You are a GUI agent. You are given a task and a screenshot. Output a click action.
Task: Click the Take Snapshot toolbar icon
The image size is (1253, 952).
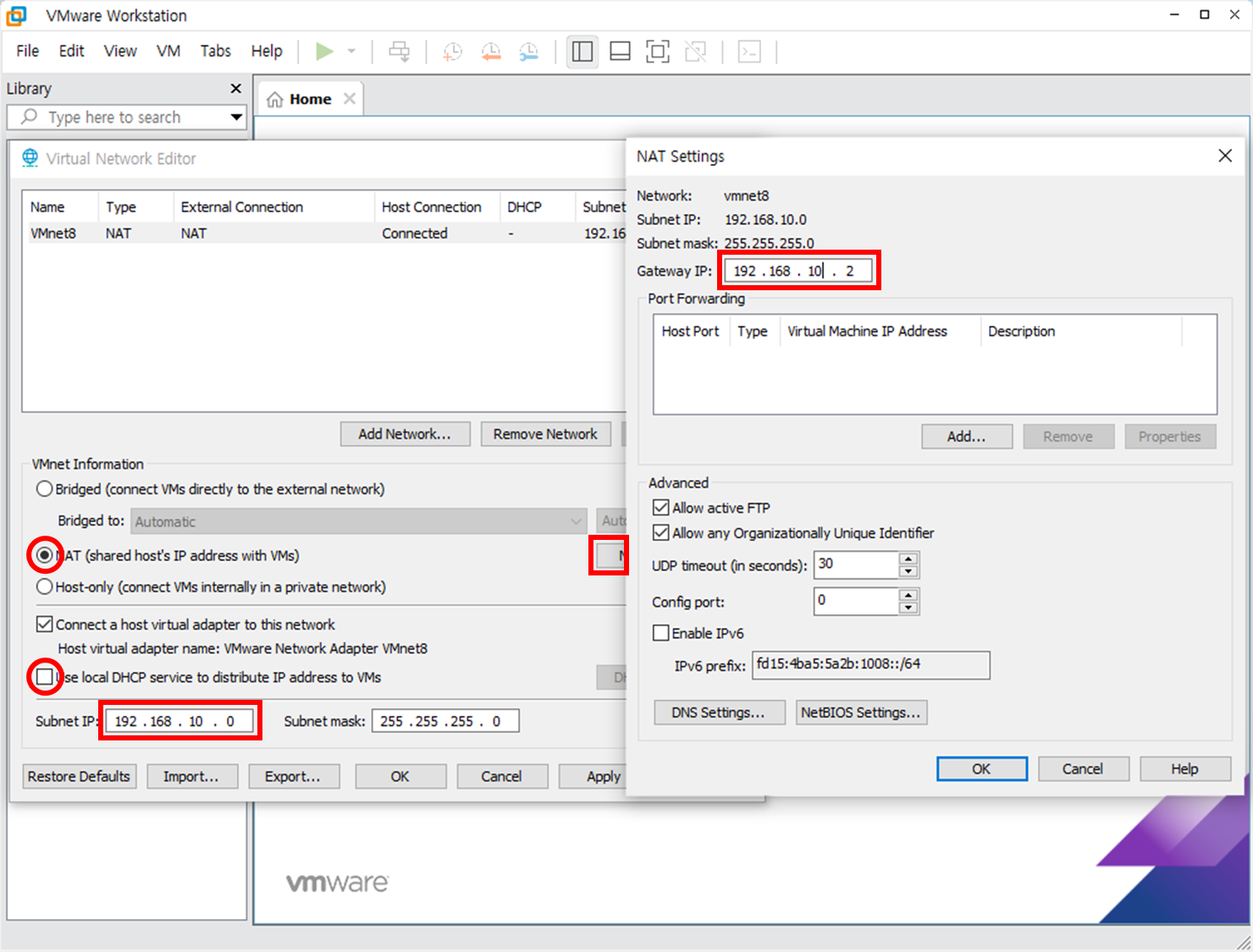(x=453, y=52)
